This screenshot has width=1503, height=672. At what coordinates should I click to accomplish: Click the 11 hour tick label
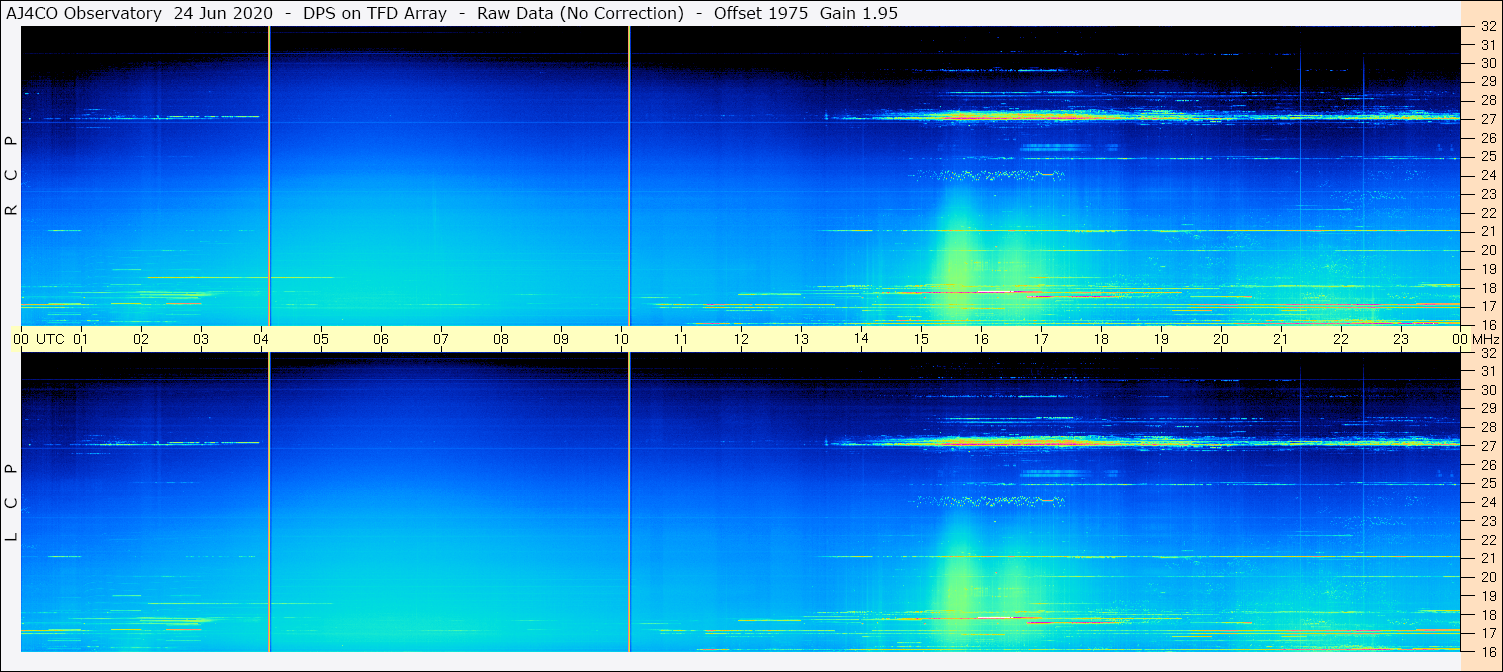click(681, 339)
